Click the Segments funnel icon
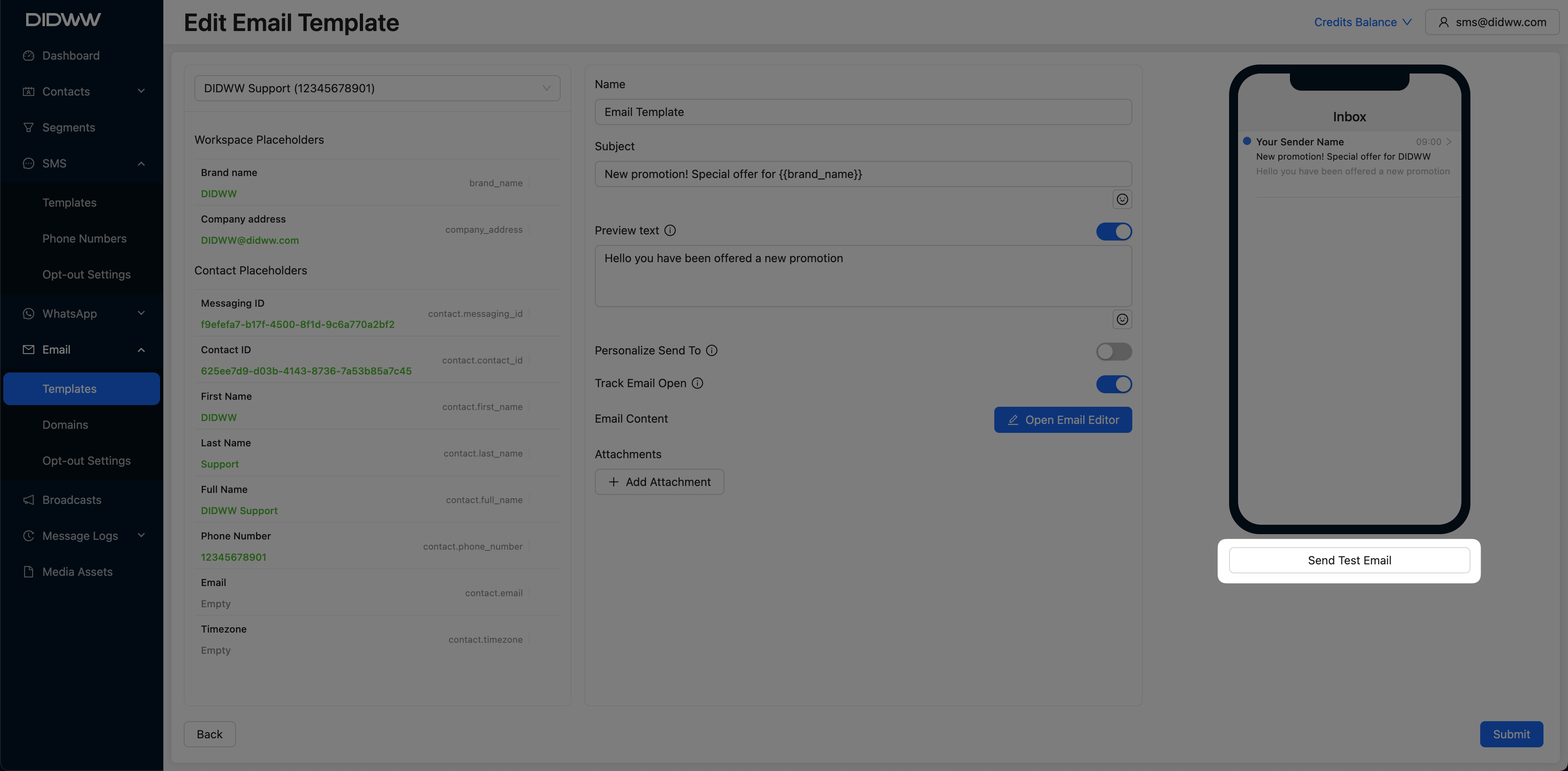The image size is (1568, 771). pos(28,127)
